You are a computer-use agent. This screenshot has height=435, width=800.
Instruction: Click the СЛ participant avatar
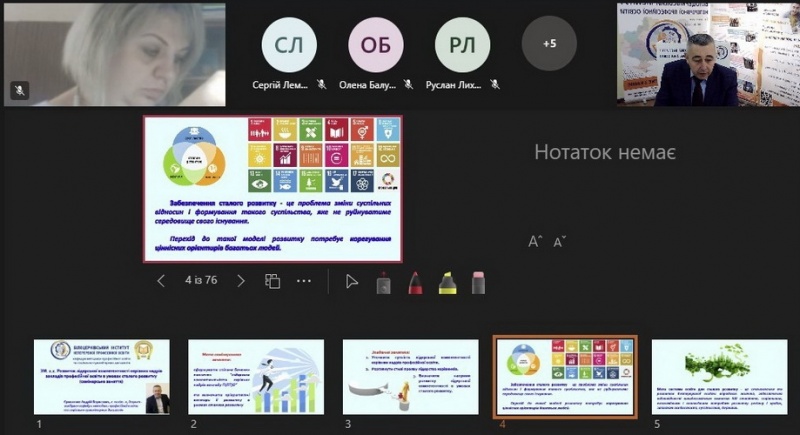(289, 45)
